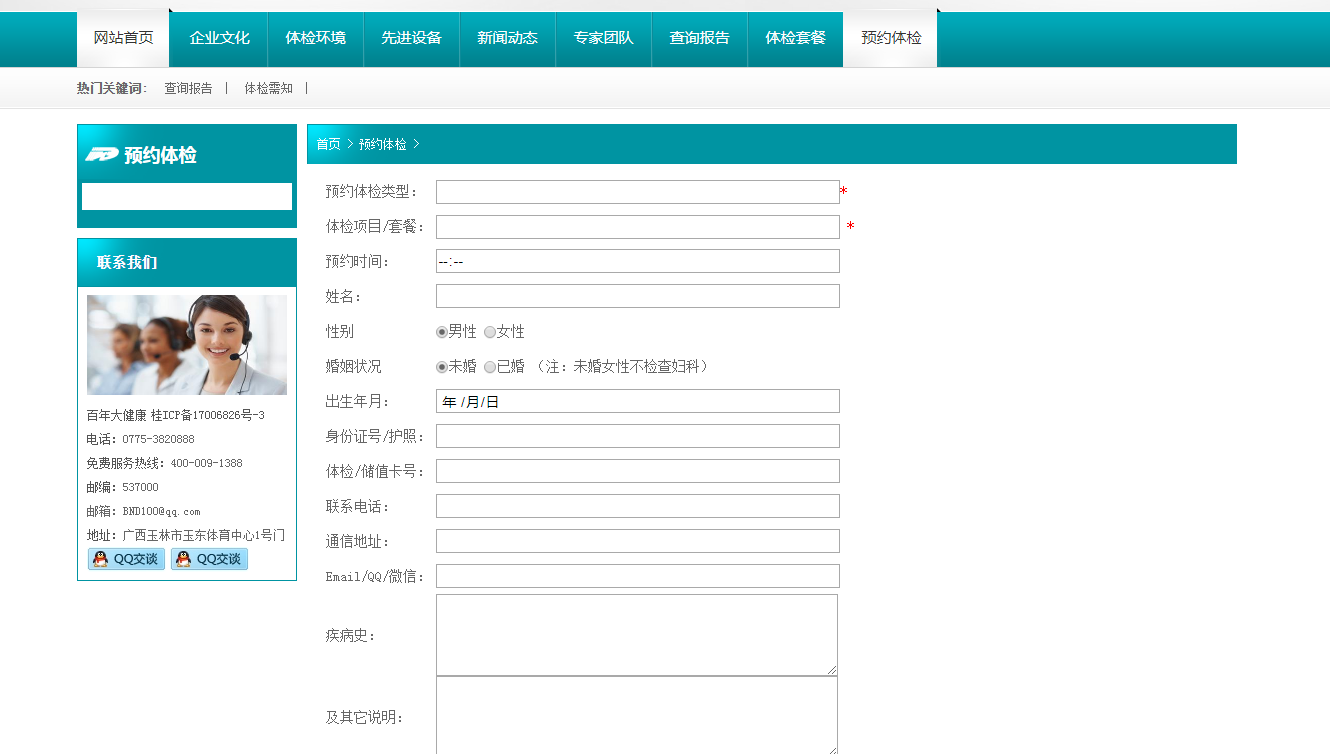Image resolution: width=1330 pixels, height=754 pixels.
Task: Click the phone number 0775-3820888
Action: point(158,439)
